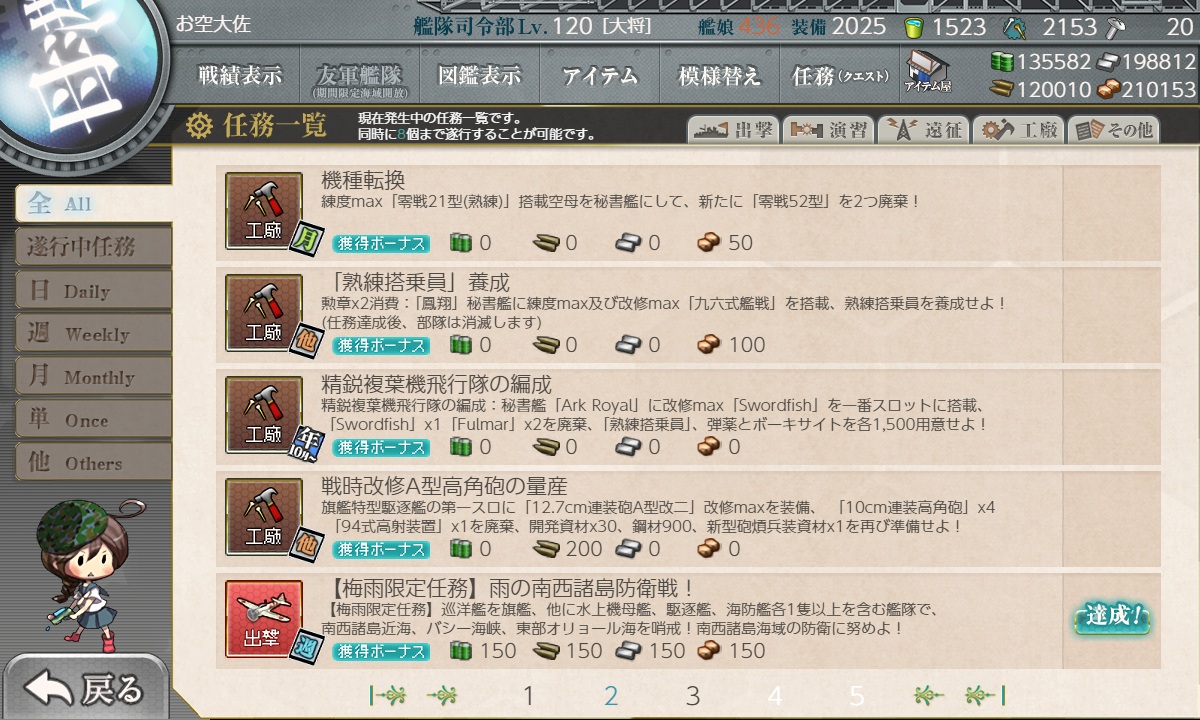This screenshot has width=1200, height=720.
Task: Show Daily quests in sidebar
Action: pos(93,291)
